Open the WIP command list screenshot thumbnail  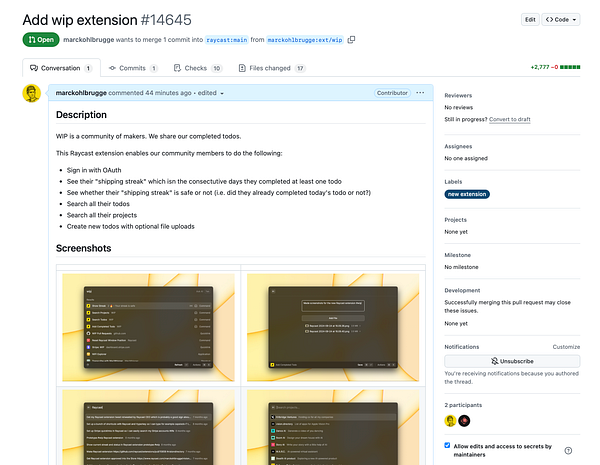(148, 328)
